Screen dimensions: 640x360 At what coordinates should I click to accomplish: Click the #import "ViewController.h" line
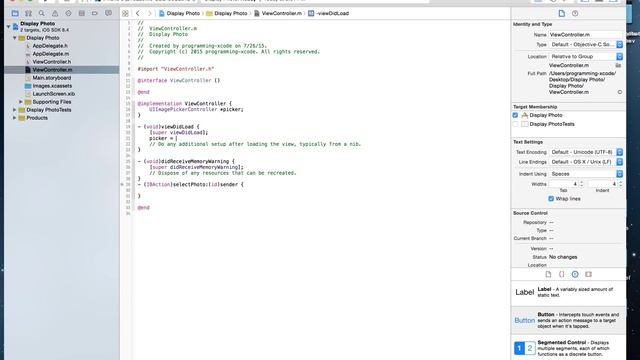[176, 69]
